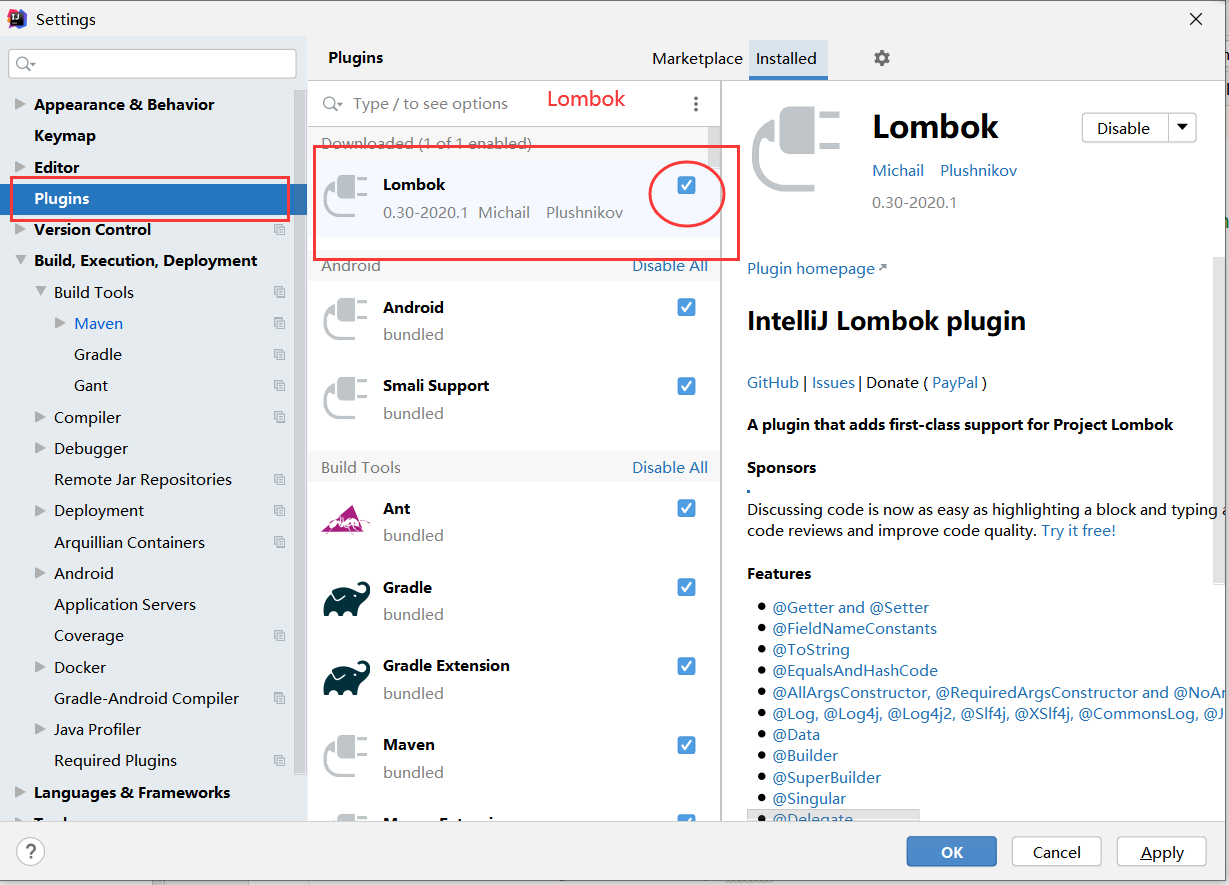Click the help question mark button
The height and width of the screenshot is (885, 1229).
(x=31, y=852)
